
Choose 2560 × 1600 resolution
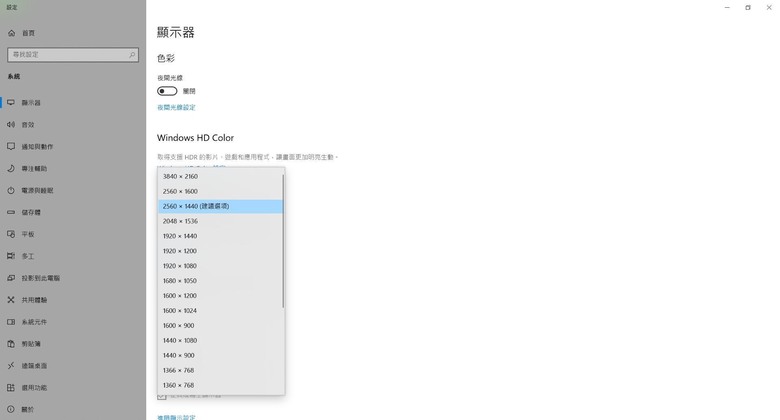point(220,191)
